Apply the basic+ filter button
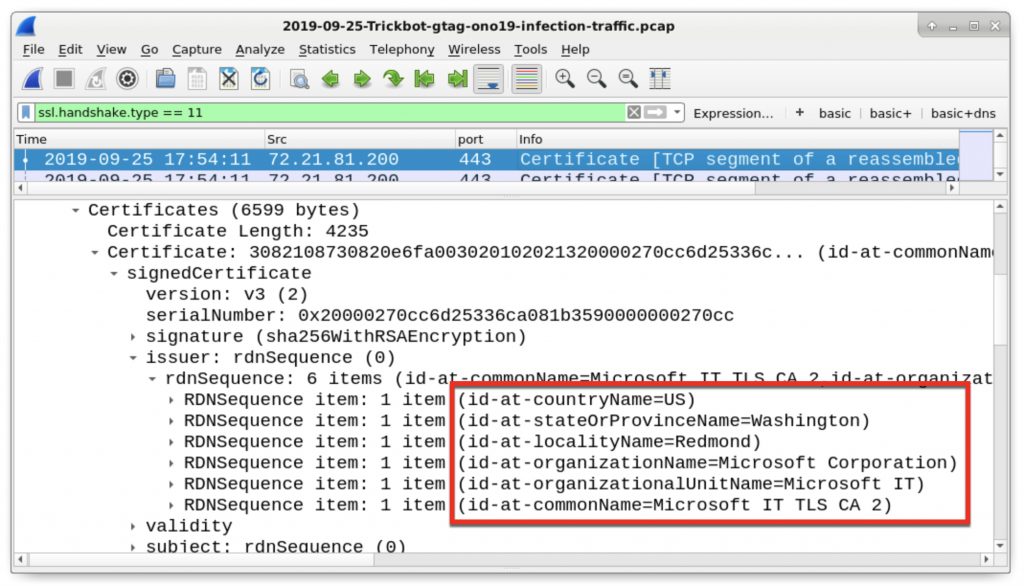 point(890,113)
